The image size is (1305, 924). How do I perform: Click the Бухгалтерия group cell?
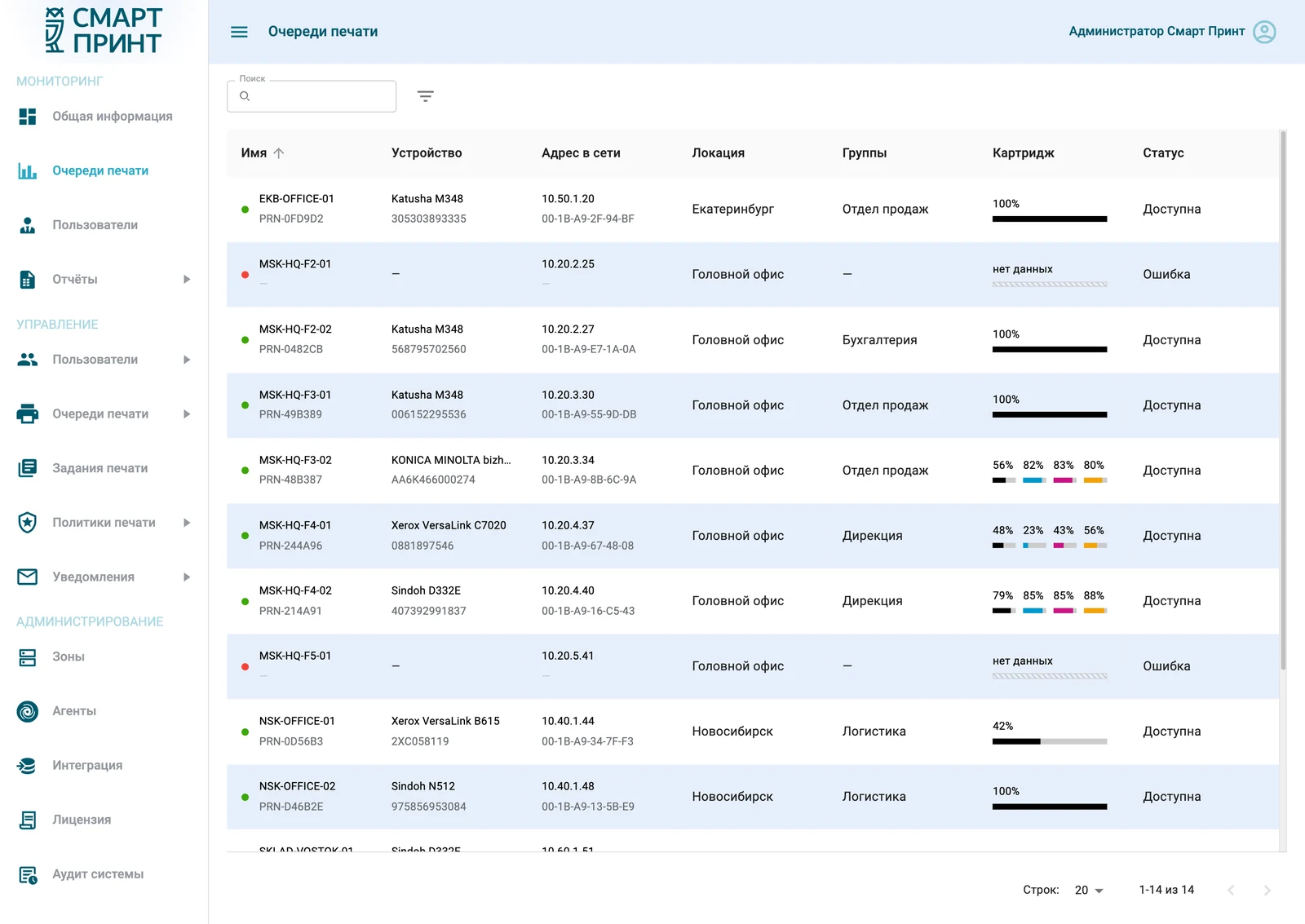tap(879, 340)
